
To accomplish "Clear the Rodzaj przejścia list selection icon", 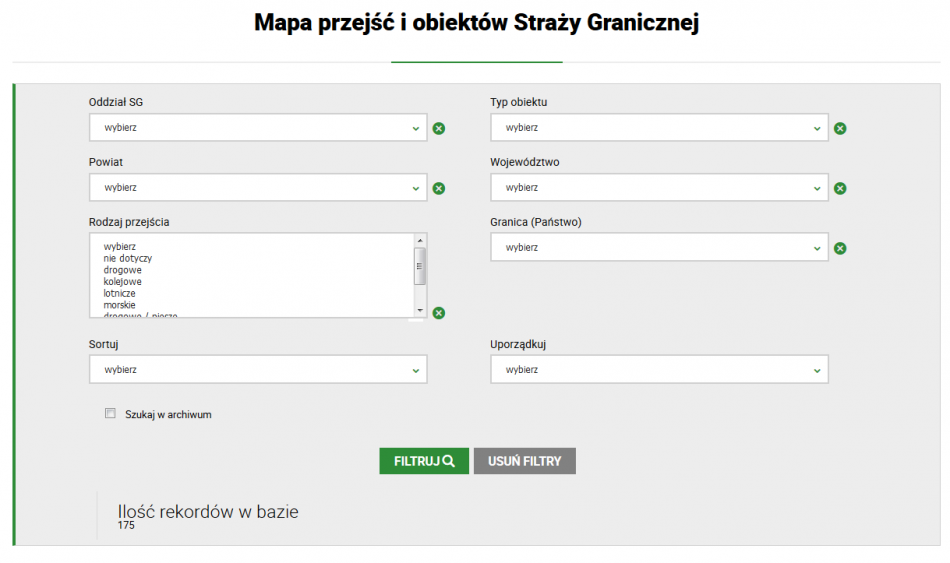I will 439,313.
